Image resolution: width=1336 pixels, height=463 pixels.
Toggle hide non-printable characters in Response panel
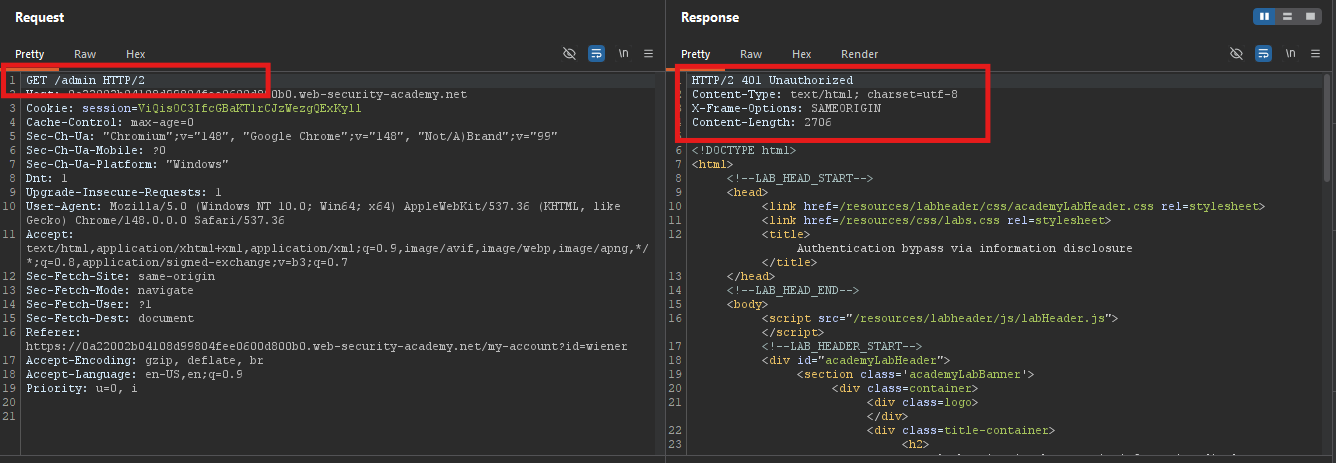click(x=1236, y=54)
